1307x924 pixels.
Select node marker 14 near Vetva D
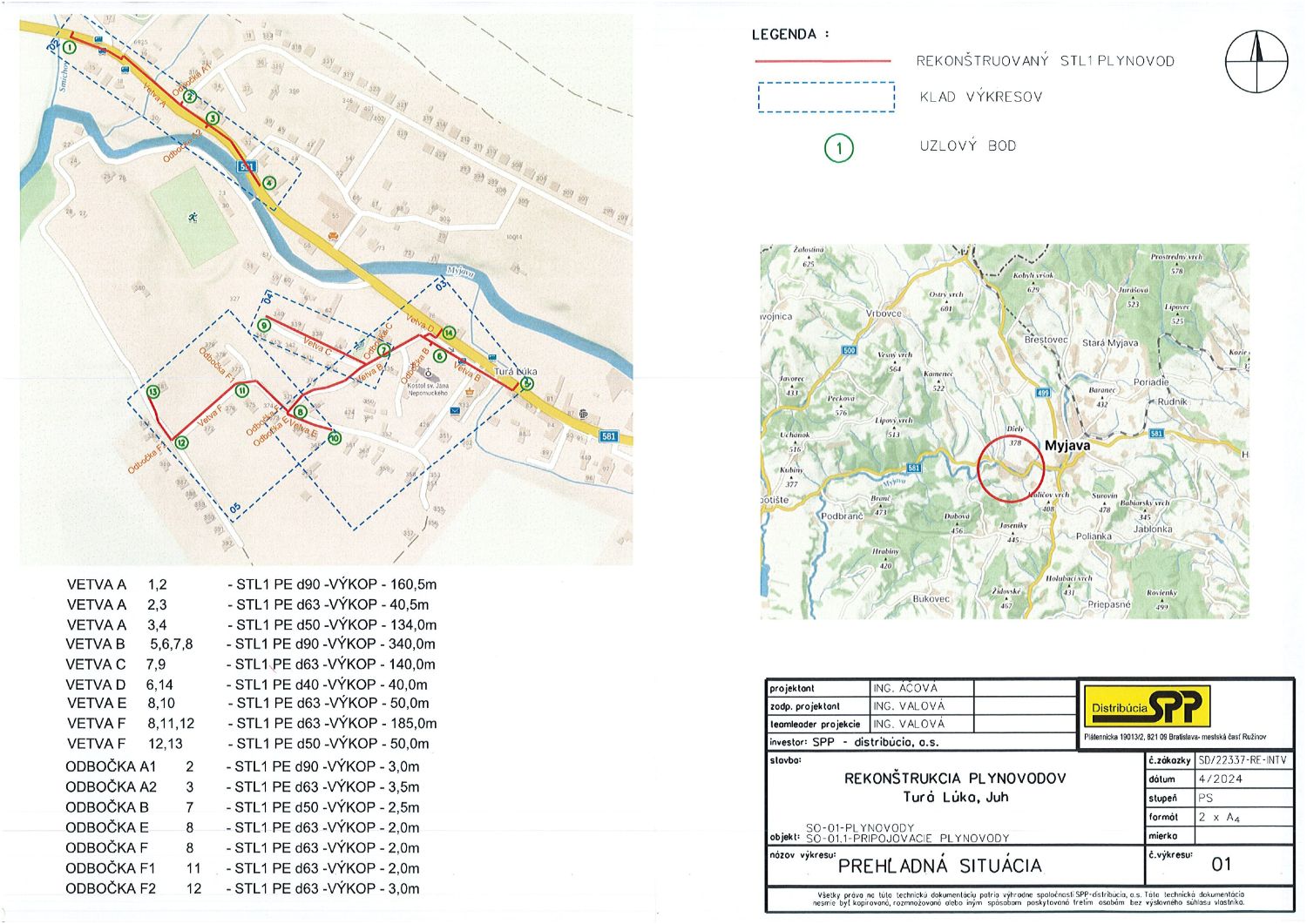click(449, 333)
